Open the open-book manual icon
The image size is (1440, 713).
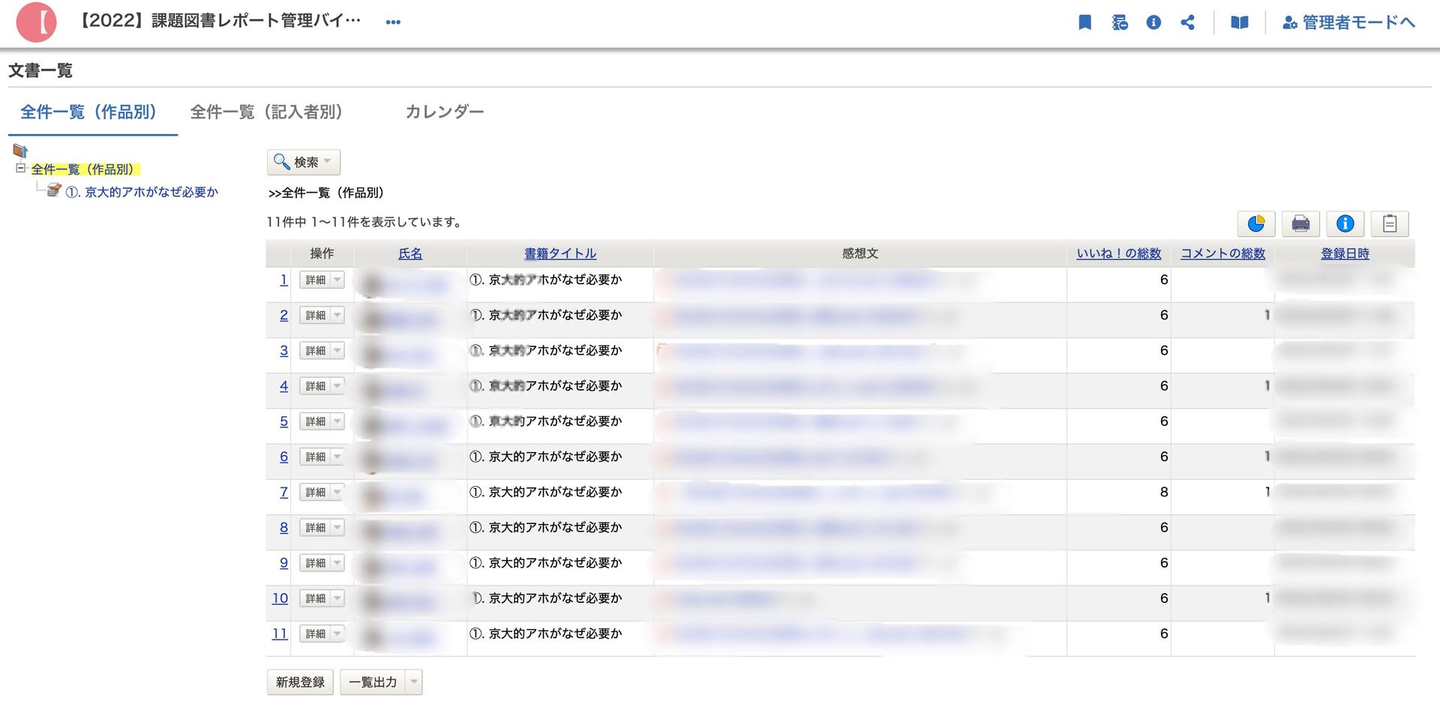coord(1239,22)
